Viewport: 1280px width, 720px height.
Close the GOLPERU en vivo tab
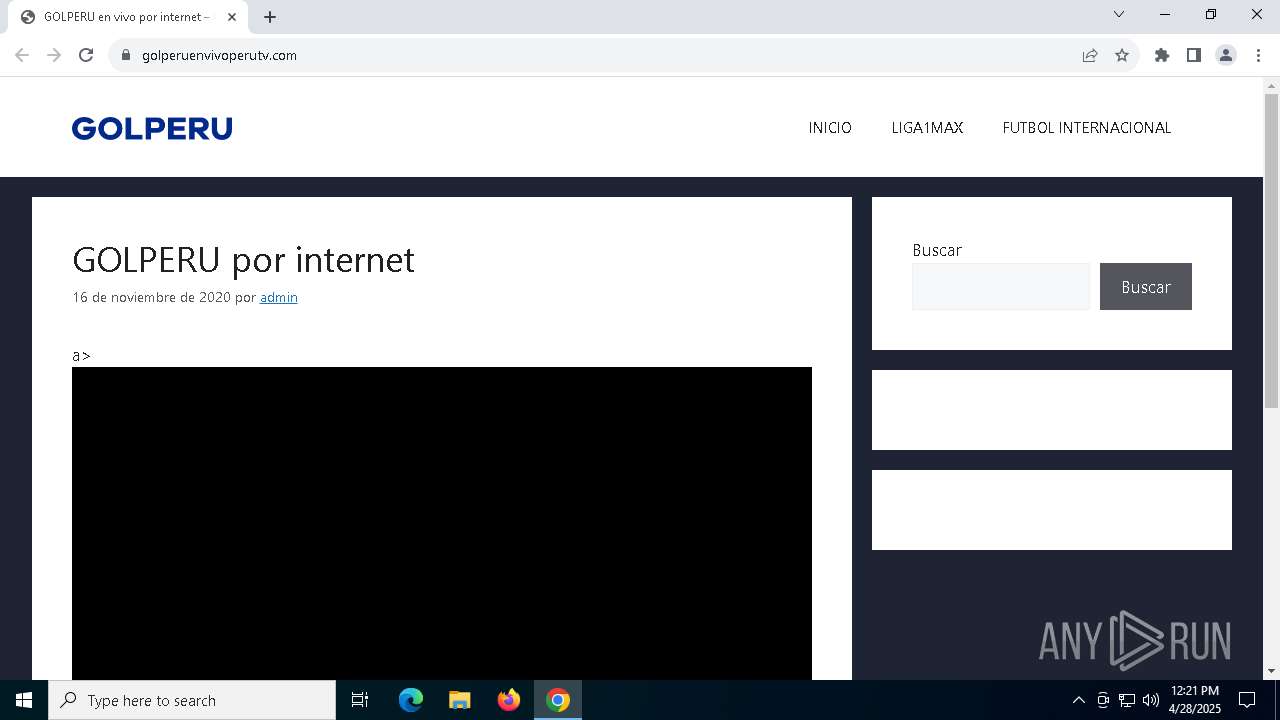pos(232,17)
